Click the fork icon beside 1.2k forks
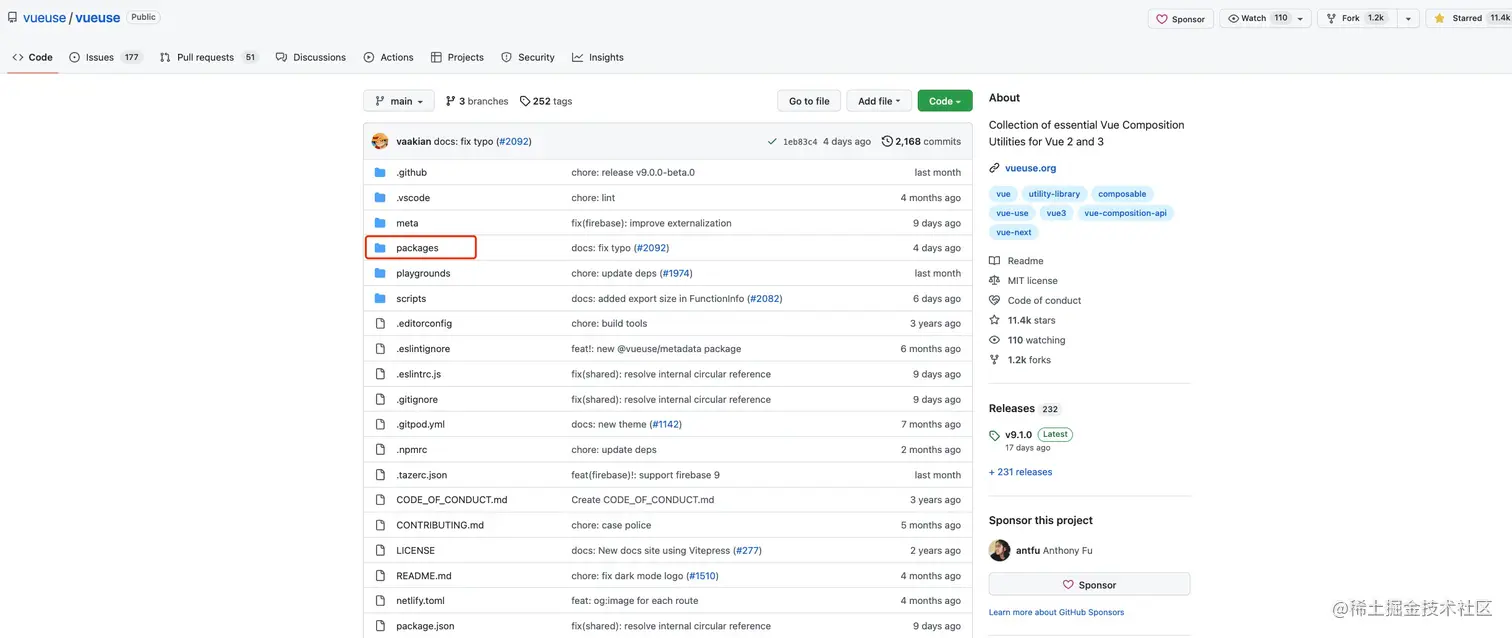Viewport: 1512px width, 638px height. (994, 360)
